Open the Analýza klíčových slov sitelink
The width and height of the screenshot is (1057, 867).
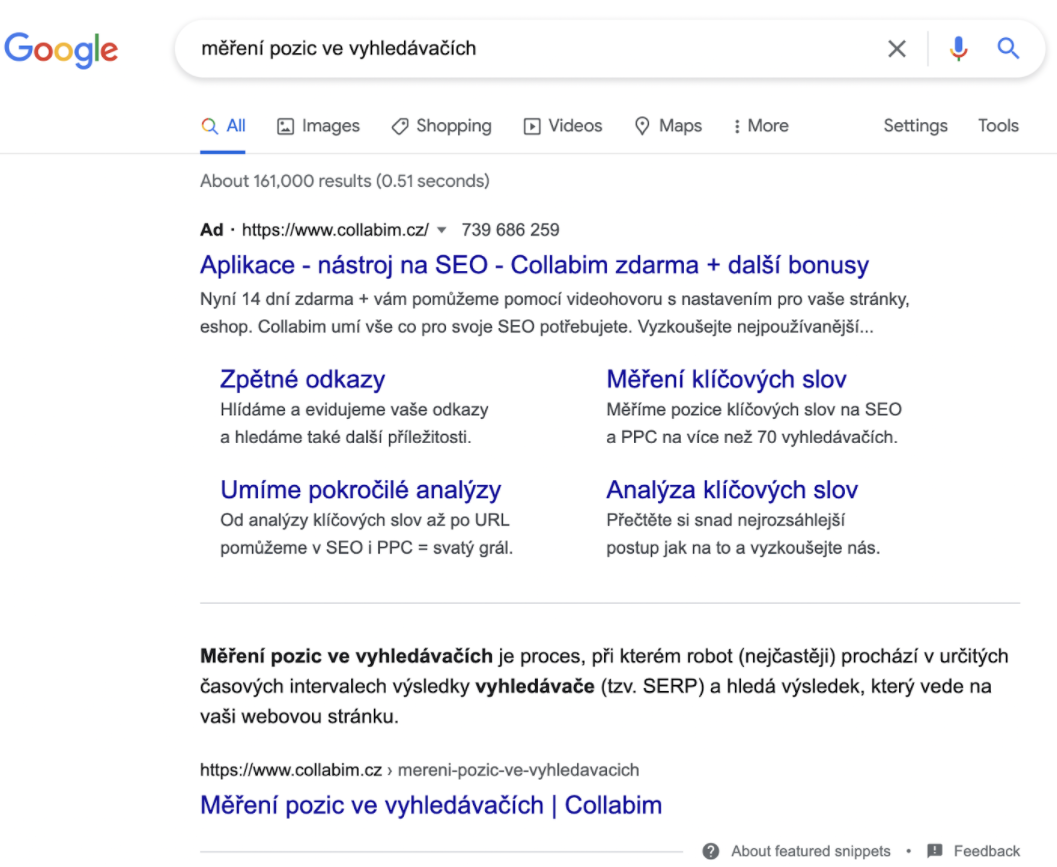(x=732, y=490)
